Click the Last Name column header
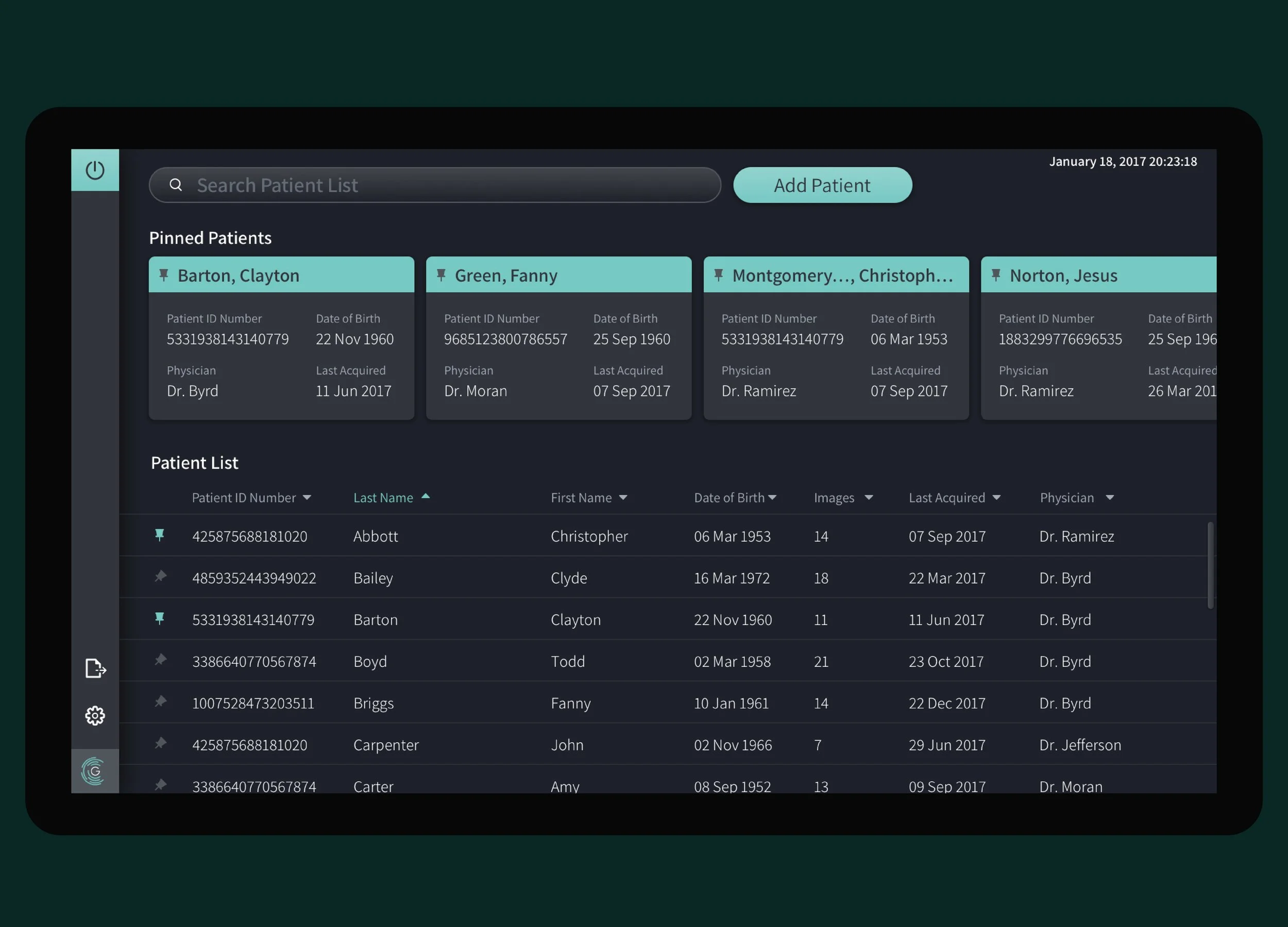The height and width of the screenshot is (927, 1288). tap(383, 498)
